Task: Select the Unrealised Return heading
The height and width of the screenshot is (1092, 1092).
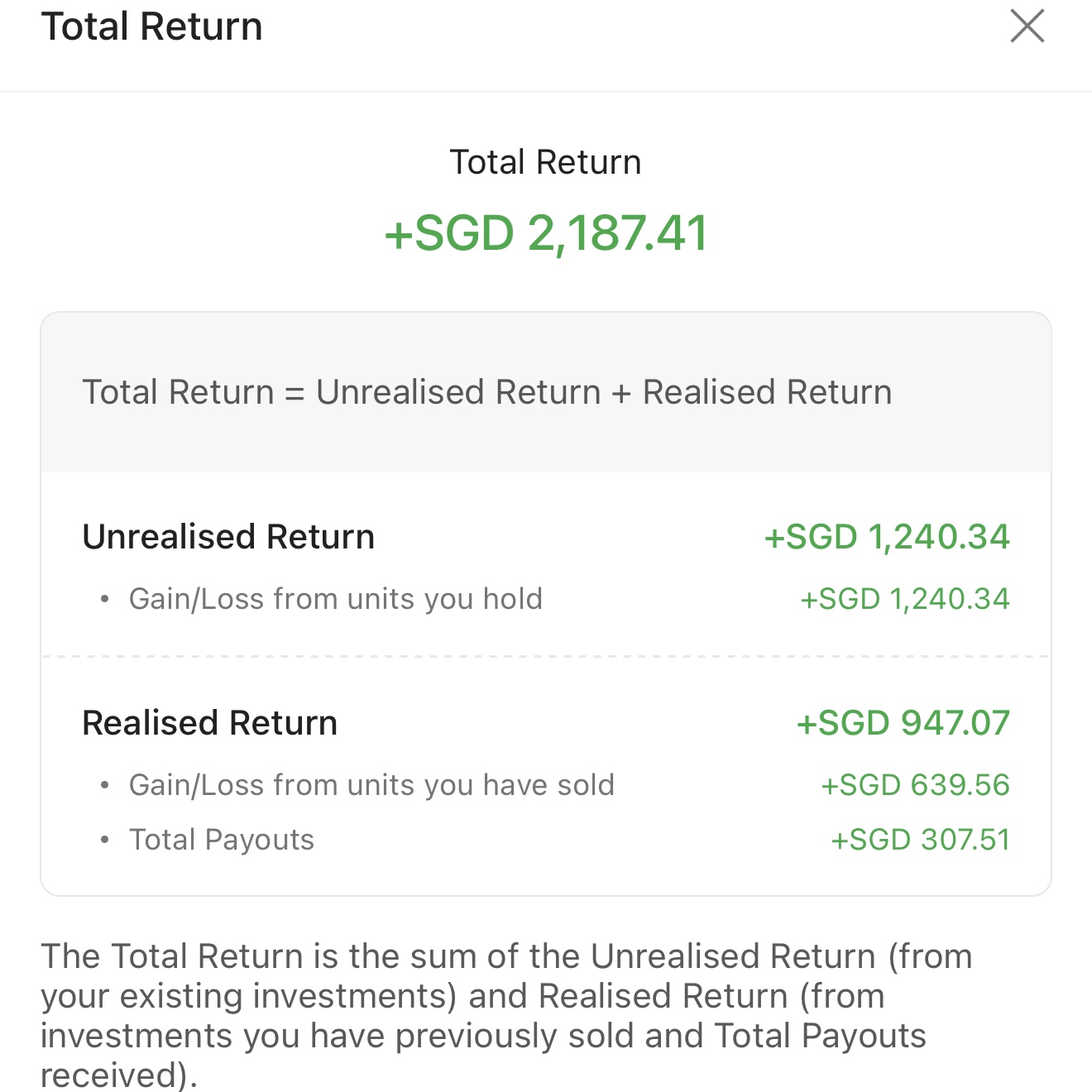Action: click(x=228, y=537)
